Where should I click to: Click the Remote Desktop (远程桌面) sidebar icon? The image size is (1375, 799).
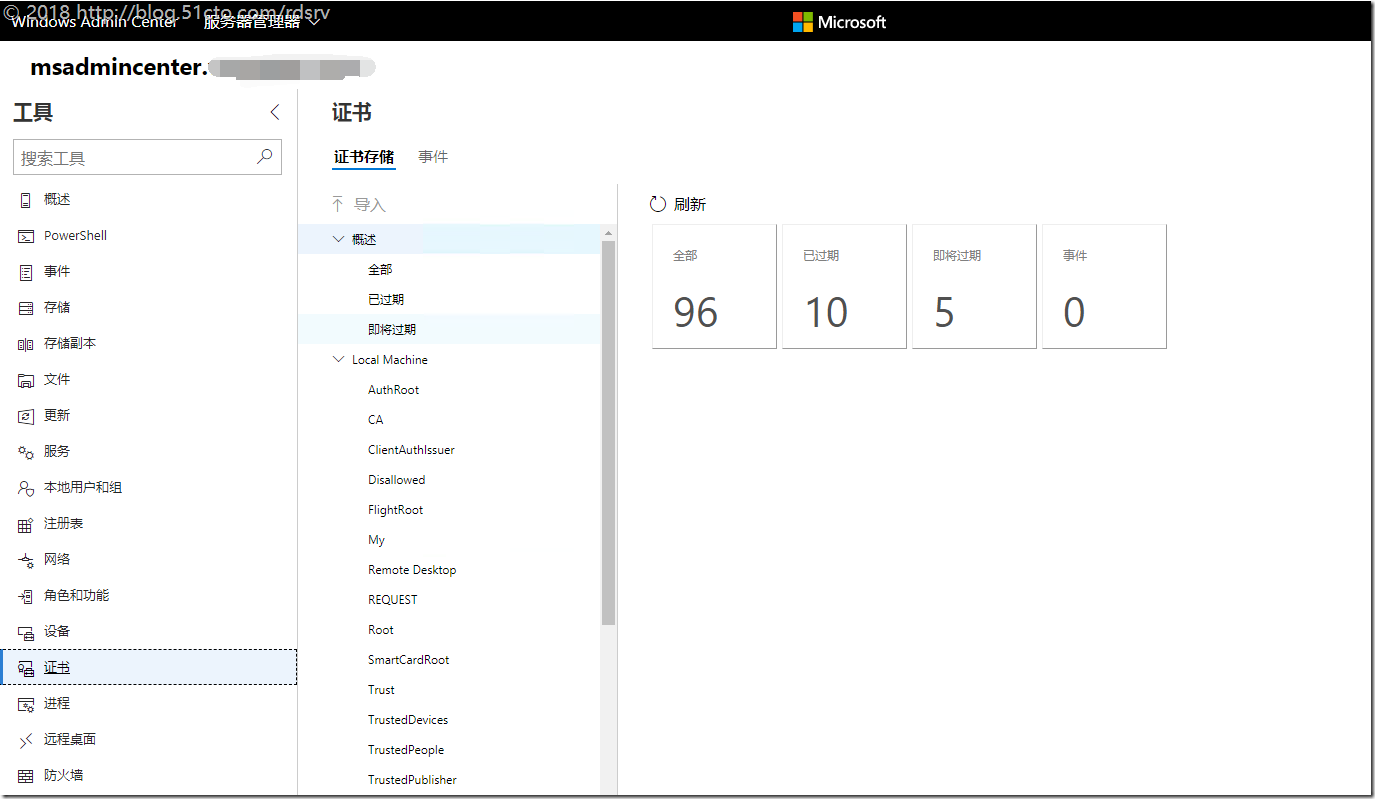[26, 740]
